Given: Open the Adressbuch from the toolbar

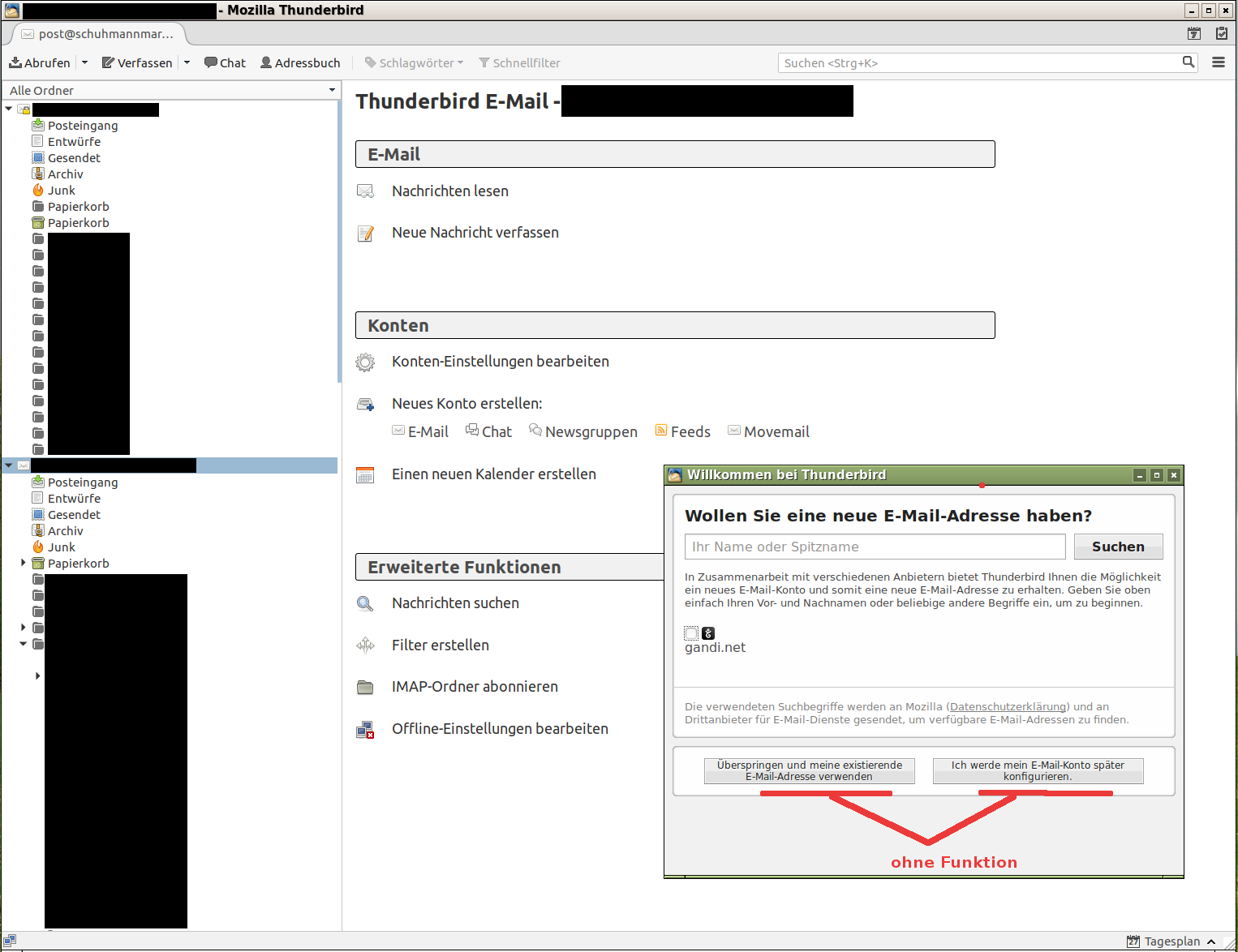Looking at the screenshot, I should (x=300, y=62).
